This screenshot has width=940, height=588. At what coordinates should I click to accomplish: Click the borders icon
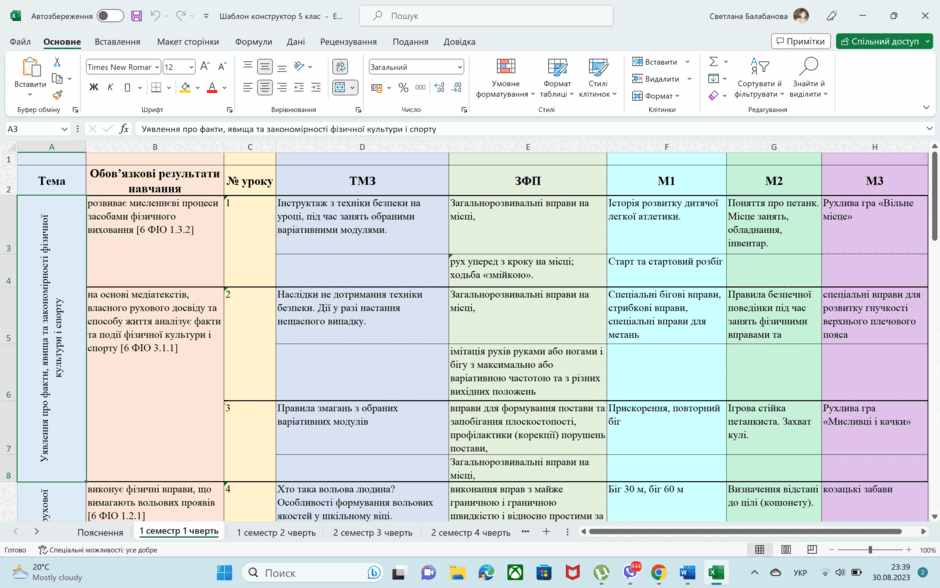(156, 88)
